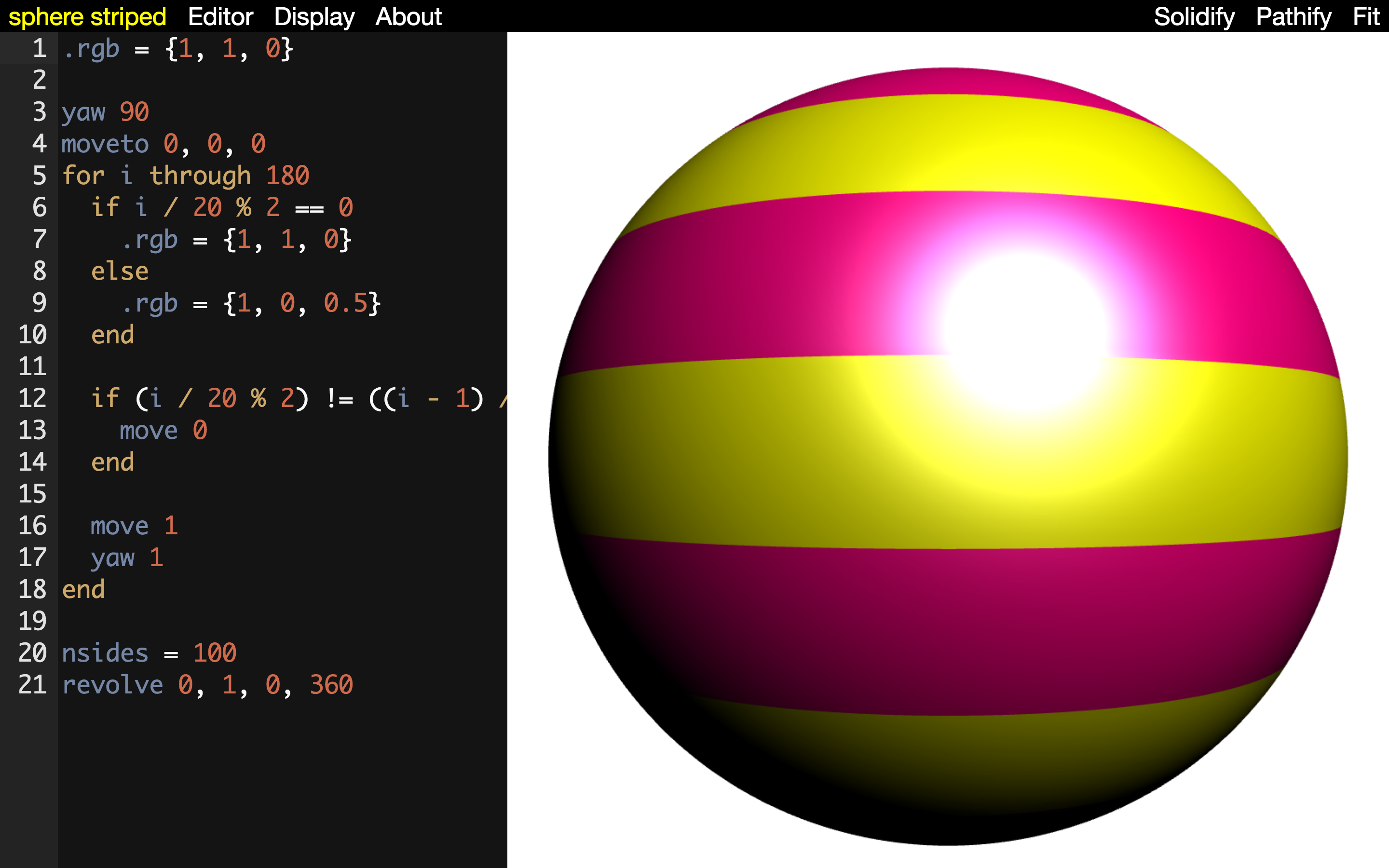Click line number 11 in the gutter

[x=32, y=366]
